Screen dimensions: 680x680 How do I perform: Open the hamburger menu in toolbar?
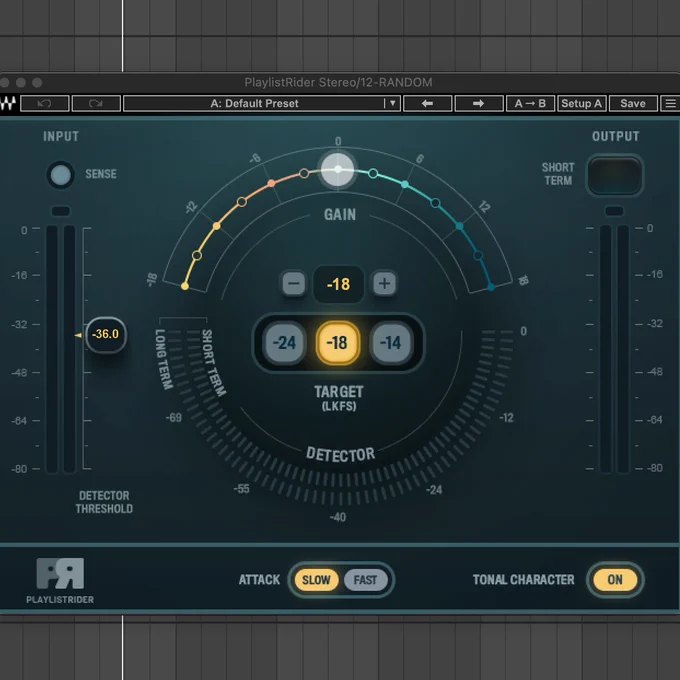point(670,103)
